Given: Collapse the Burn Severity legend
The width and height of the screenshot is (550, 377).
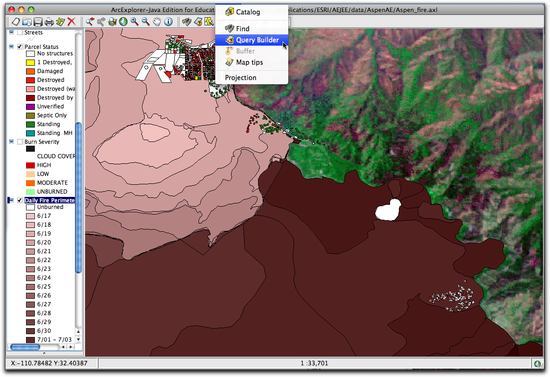Looking at the screenshot, I should coord(11,142).
